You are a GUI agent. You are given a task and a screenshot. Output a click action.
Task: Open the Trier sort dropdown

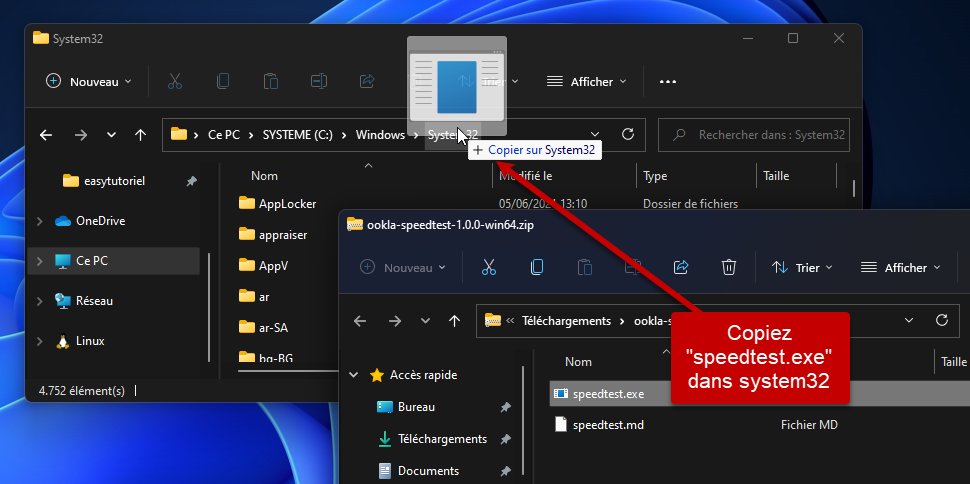pos(803,268)
